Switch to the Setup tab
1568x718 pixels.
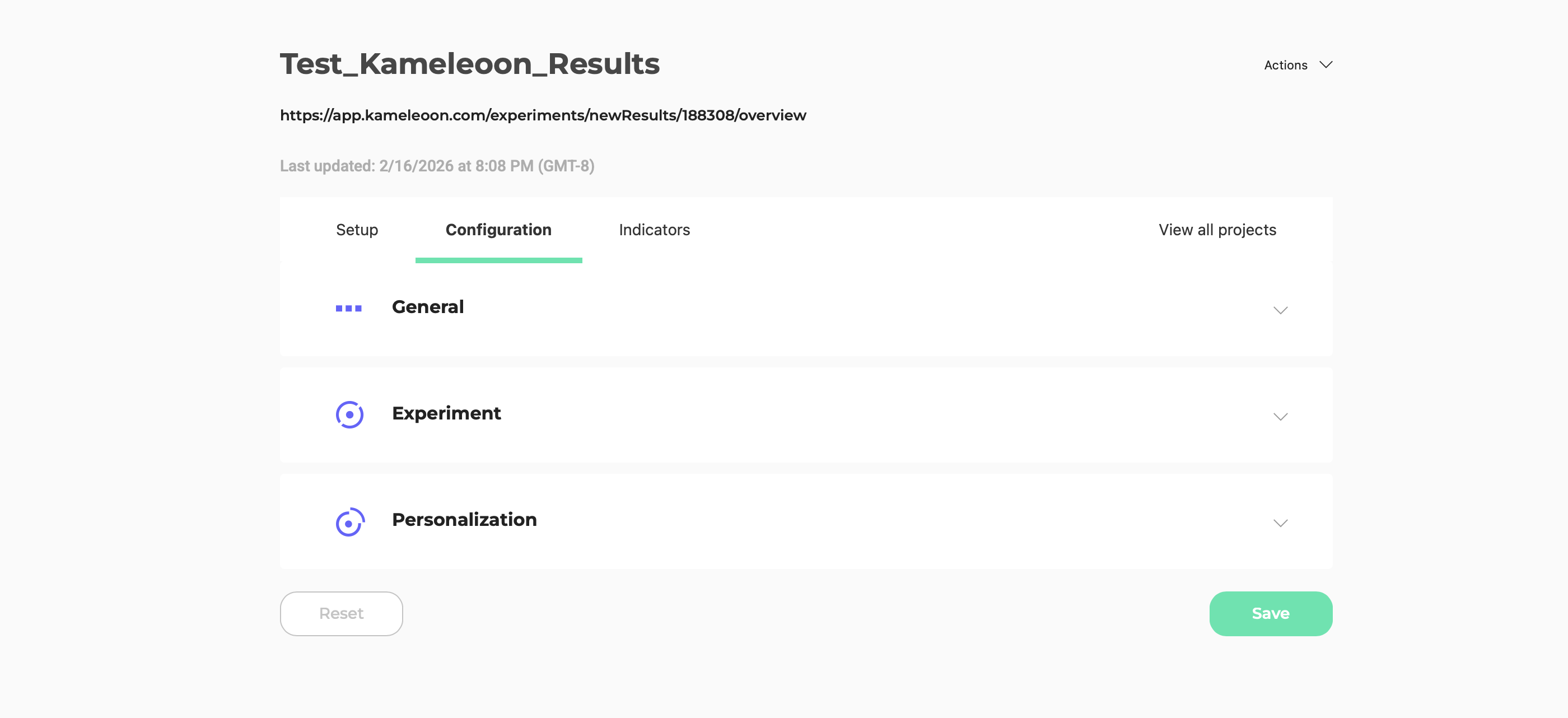[x=357, y=230]
